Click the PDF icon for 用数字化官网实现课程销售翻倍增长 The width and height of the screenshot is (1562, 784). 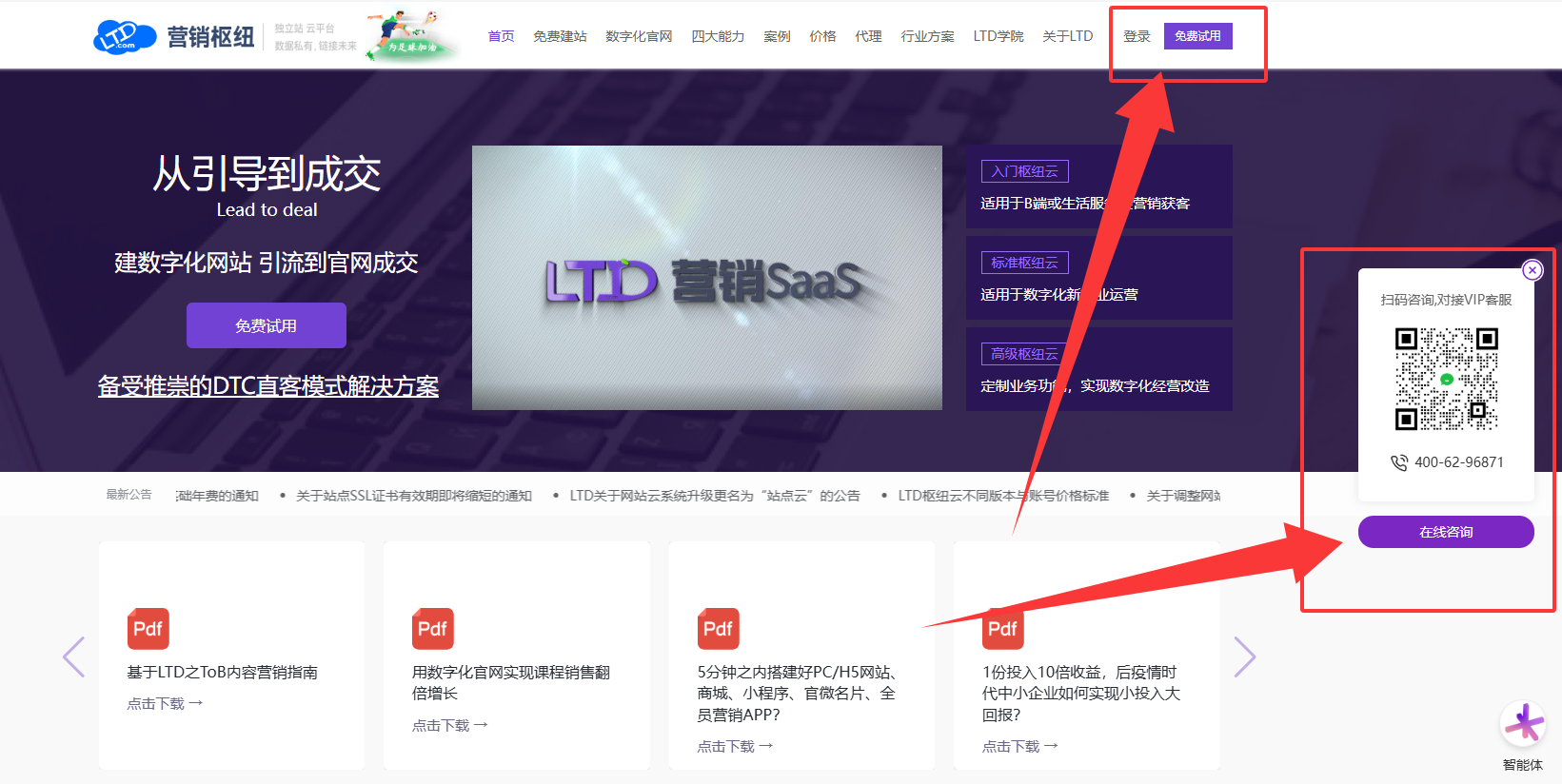tap(433, 629)
